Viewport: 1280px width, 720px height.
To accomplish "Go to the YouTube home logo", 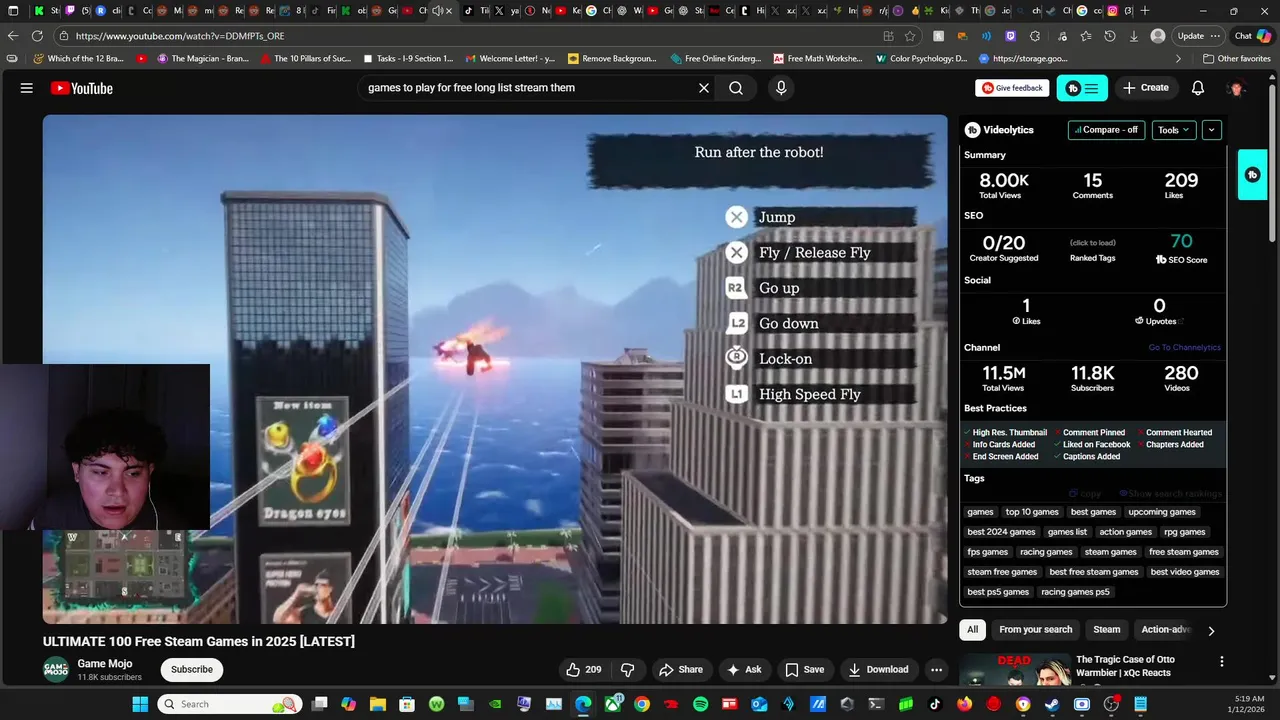I will (82, 88).
